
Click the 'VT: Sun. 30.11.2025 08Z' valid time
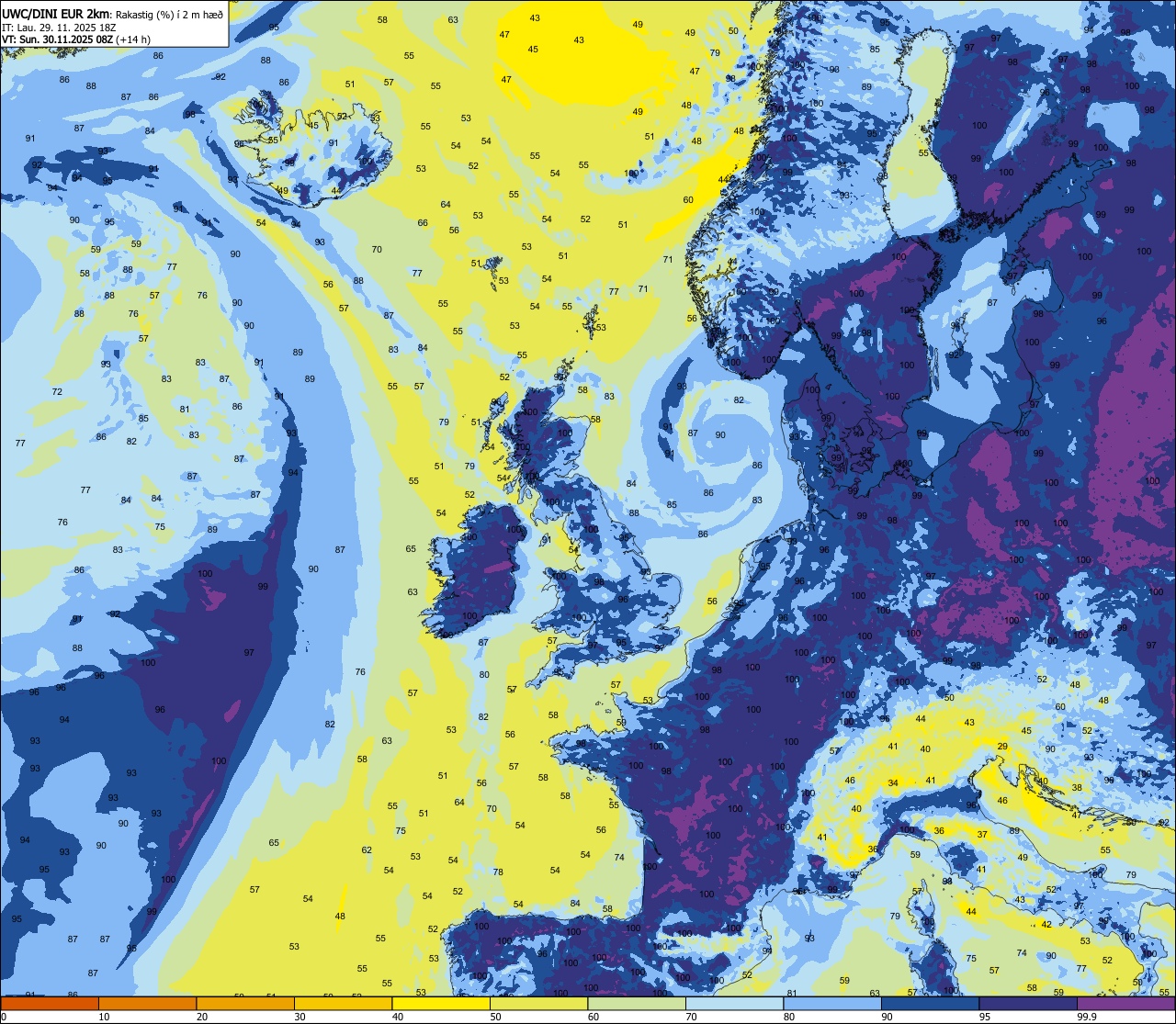point(57,39)
